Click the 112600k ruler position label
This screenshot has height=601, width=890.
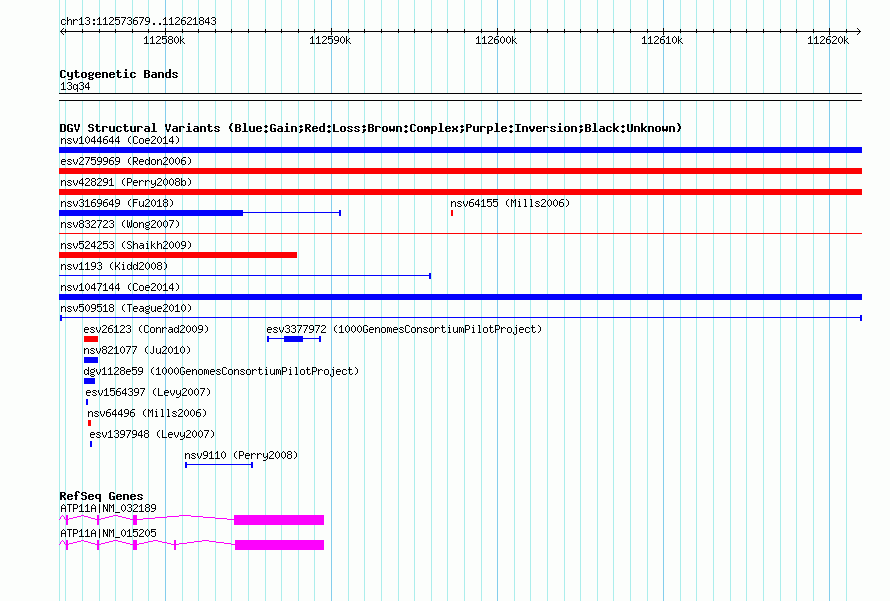point(496,40)
